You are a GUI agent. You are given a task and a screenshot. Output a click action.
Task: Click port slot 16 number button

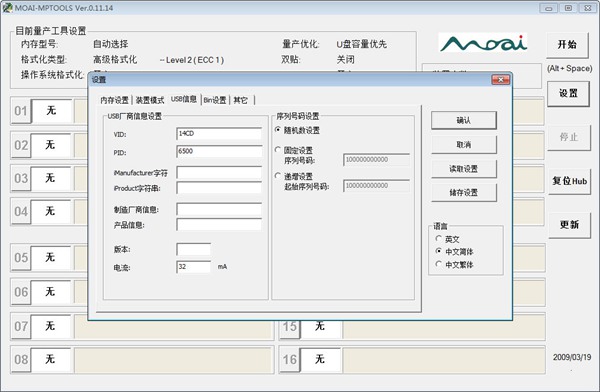[x=289, y=359]
